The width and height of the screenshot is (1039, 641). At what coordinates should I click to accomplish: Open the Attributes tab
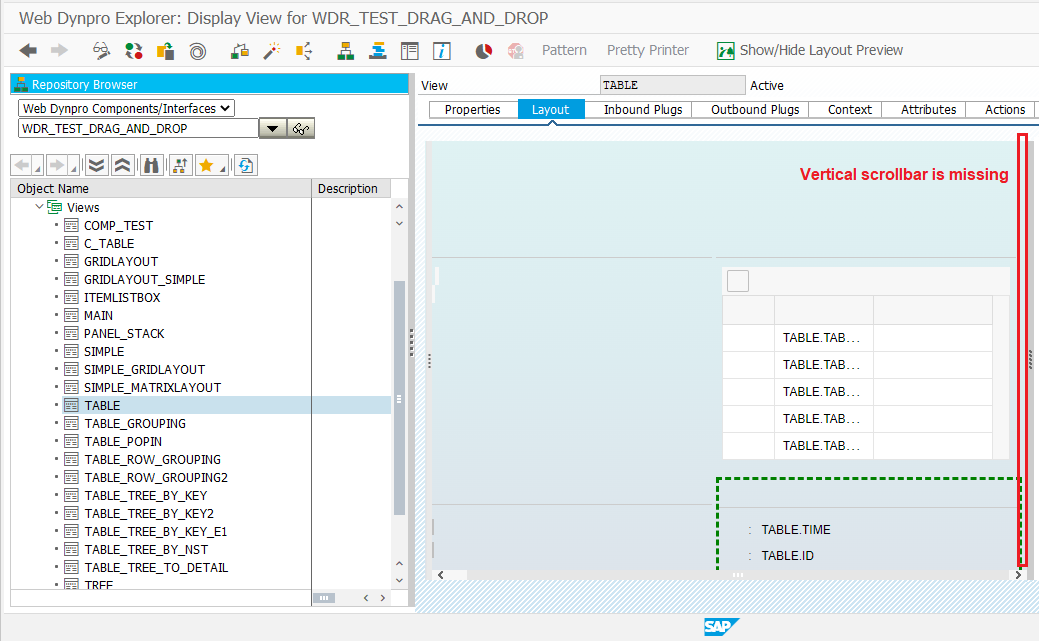928,109
